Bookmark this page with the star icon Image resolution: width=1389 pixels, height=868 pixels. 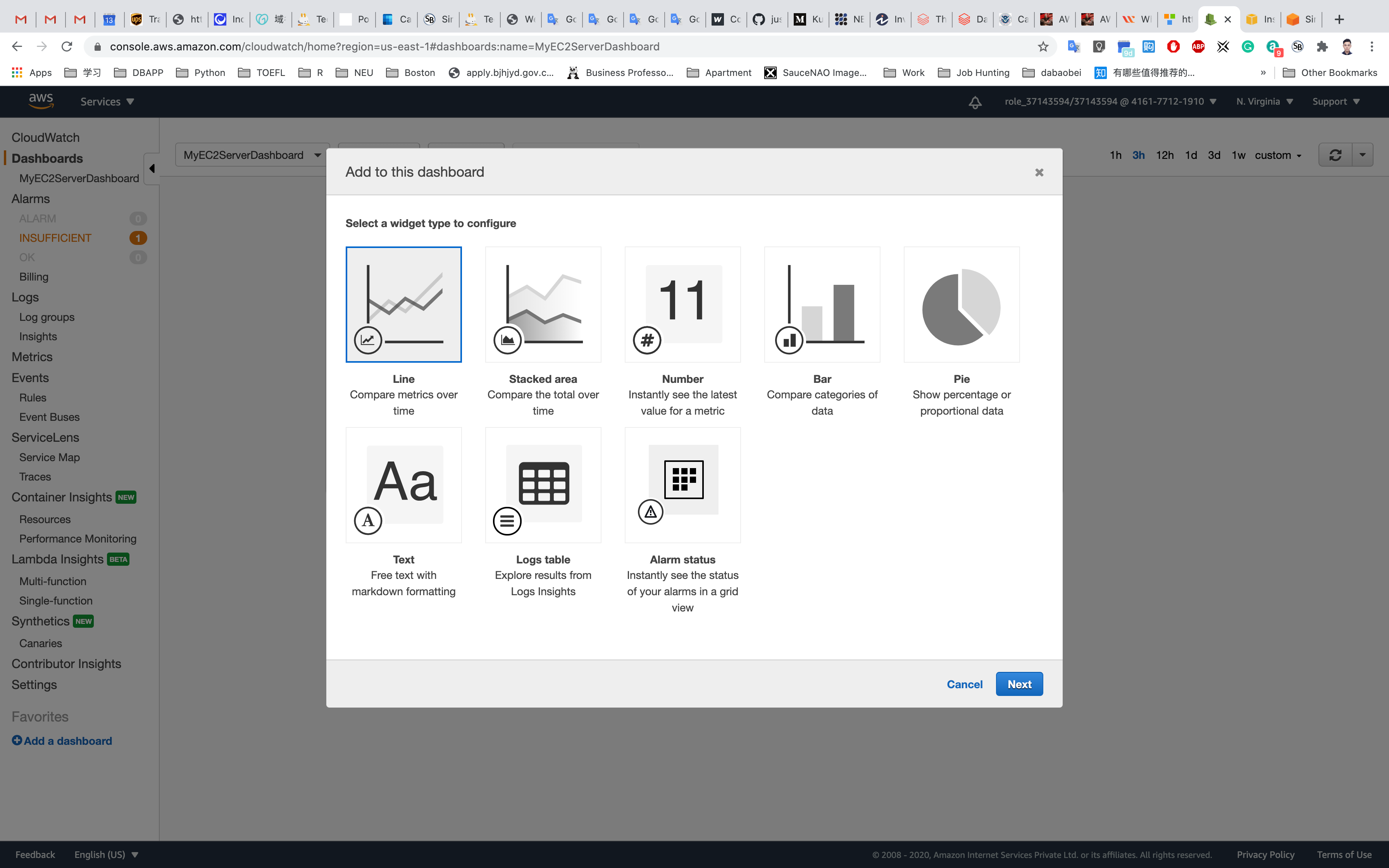(1043, 46)
